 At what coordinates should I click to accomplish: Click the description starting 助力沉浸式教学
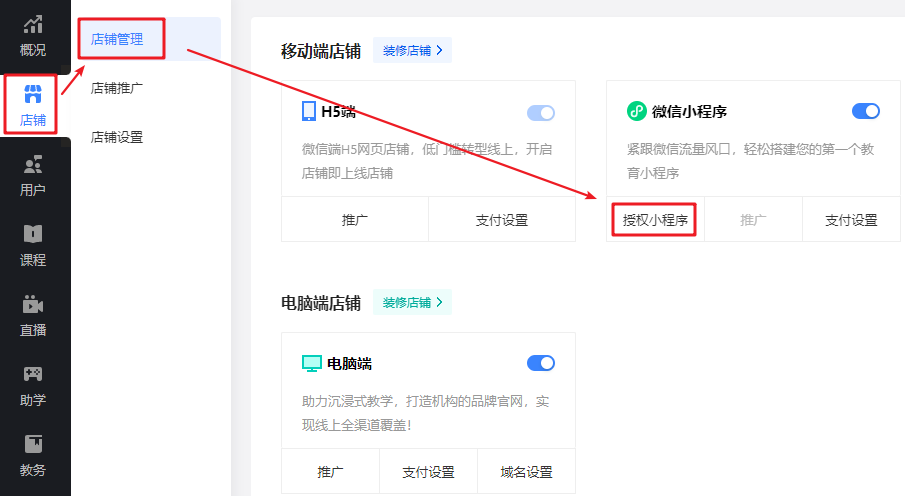coord(425,413)
